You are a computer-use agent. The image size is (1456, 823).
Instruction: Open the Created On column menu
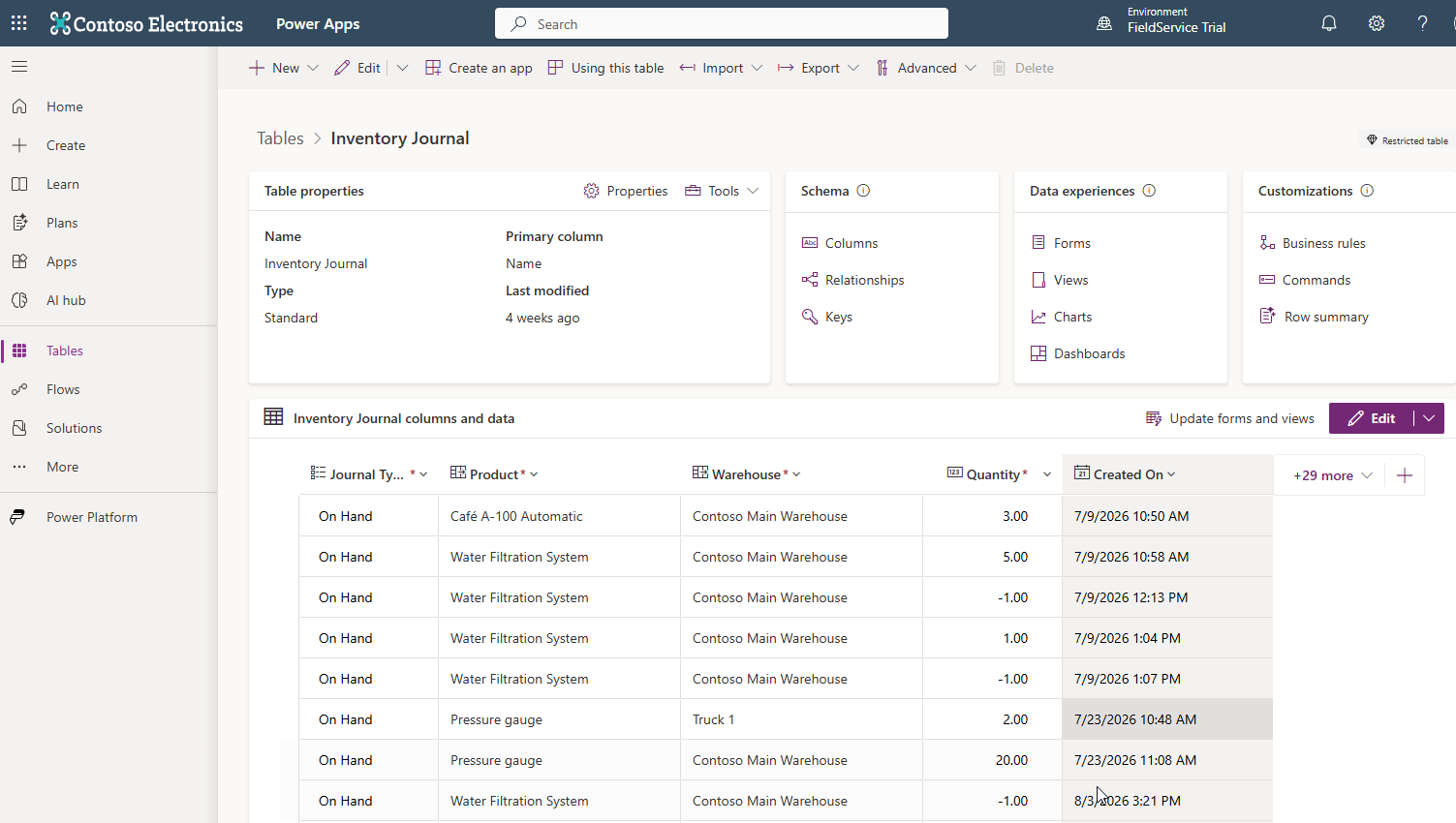[1171, 474]
